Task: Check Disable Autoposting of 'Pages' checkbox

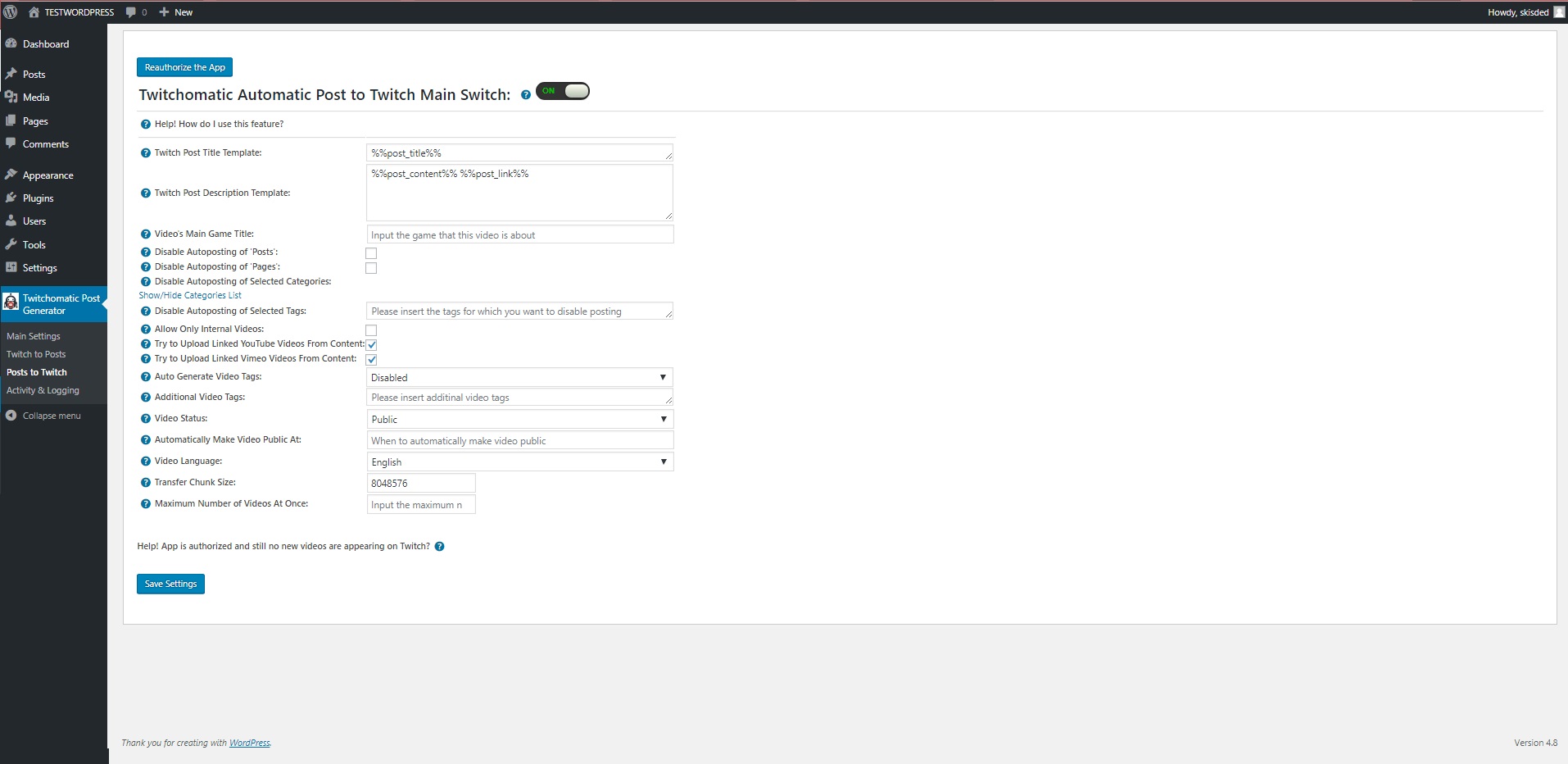Action: coord(371,268)
